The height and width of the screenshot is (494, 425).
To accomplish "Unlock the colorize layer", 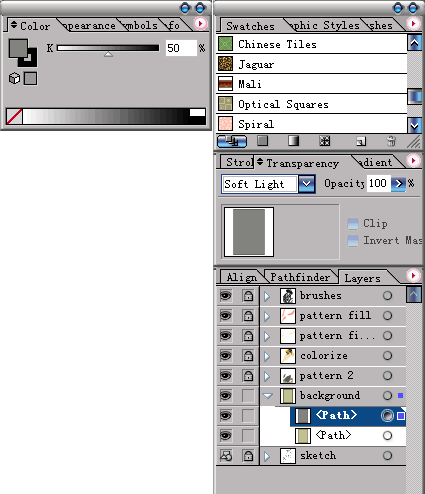I will (x=248, y=356).
